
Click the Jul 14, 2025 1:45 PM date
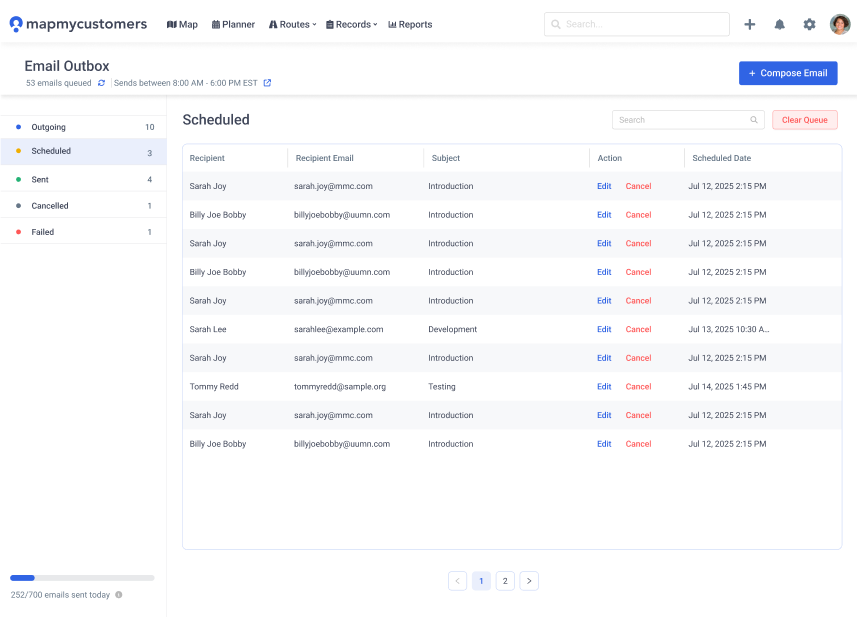[727, 386]
